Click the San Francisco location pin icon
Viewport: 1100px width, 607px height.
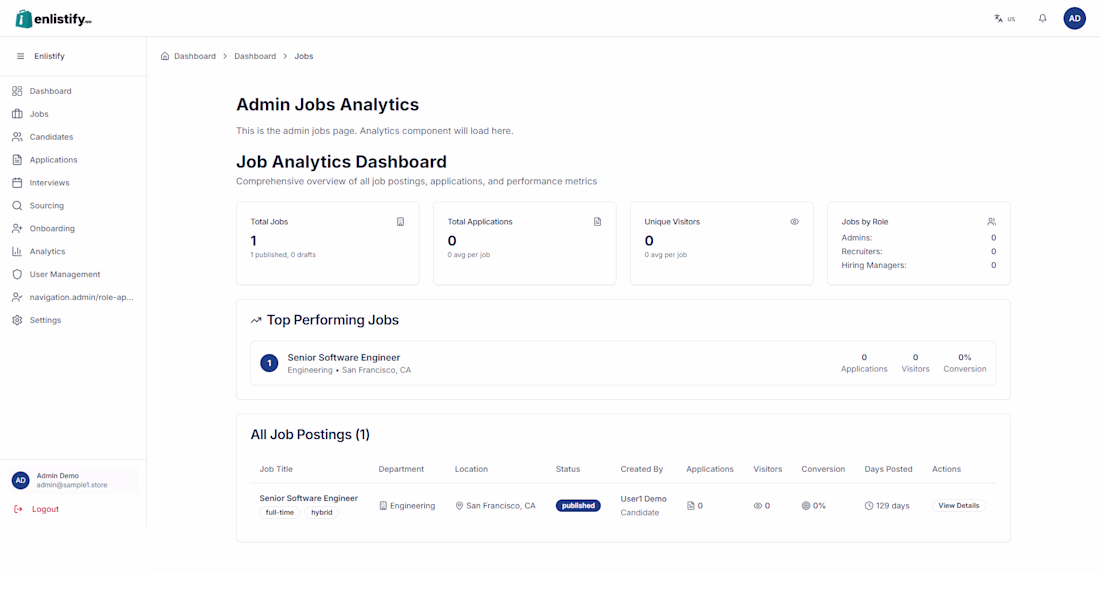pyautogui.click(x=460, y=505)
